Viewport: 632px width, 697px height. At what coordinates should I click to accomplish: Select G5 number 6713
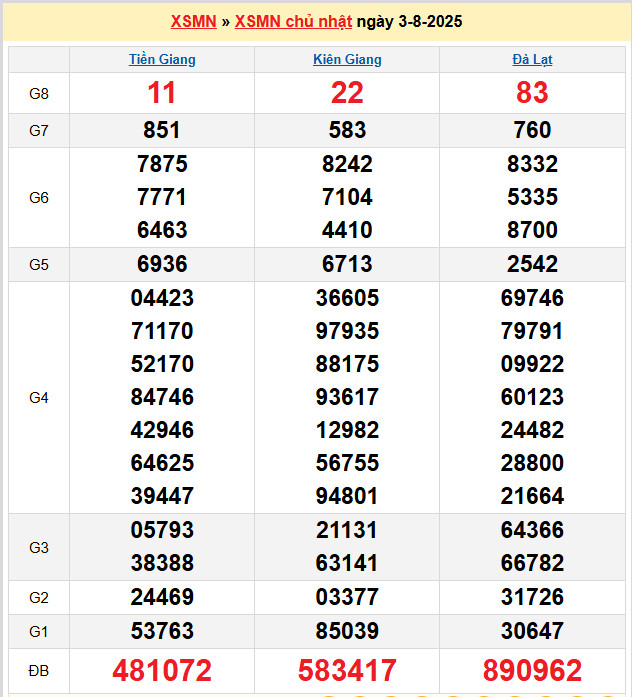tap(347, 264)
